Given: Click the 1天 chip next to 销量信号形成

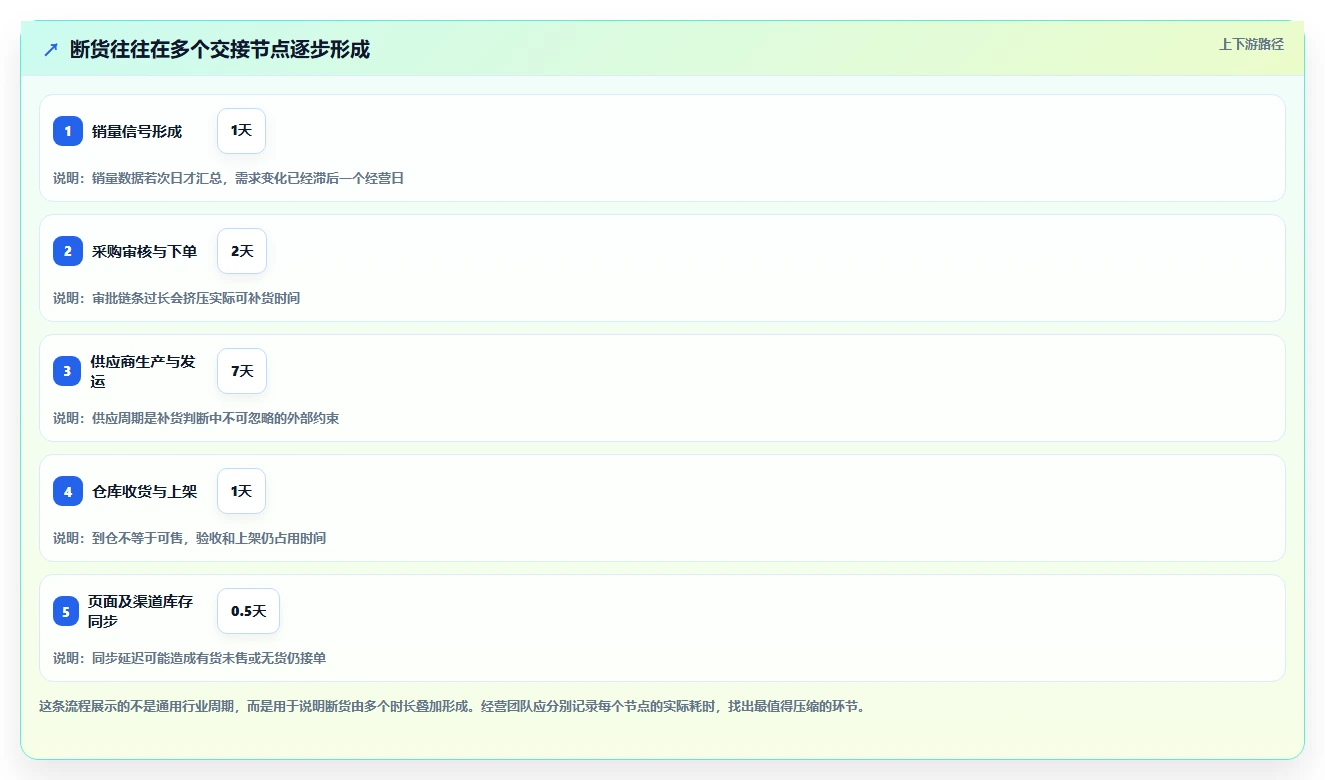Looking at the screenshot, I should 241,131.
